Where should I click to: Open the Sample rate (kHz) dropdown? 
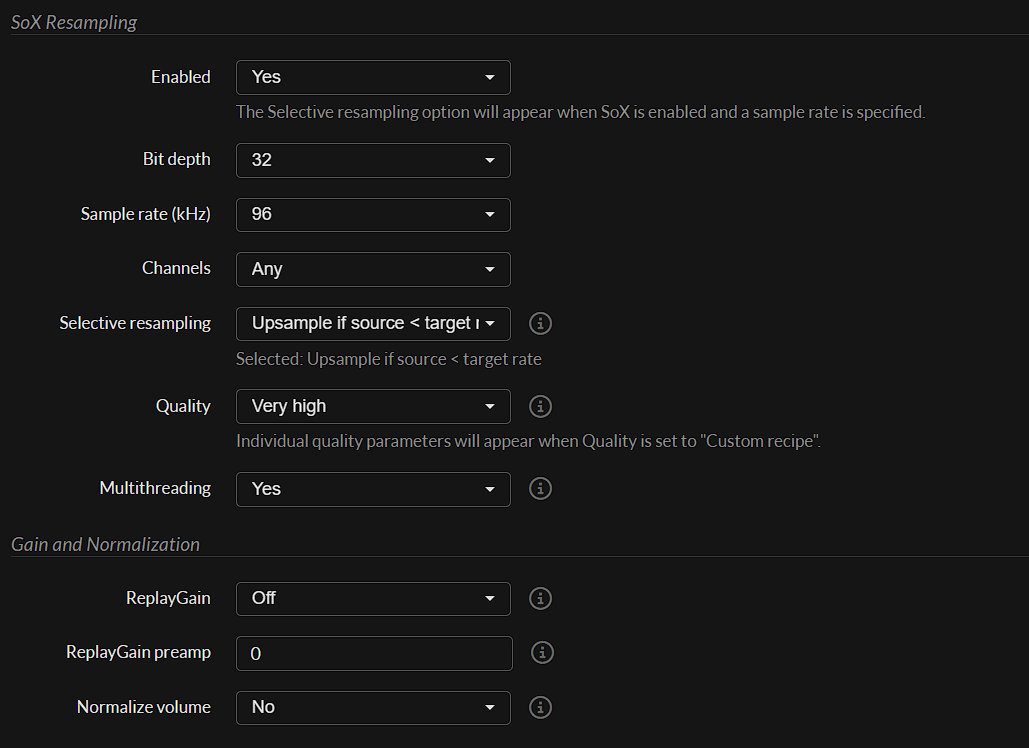pos(373,214)
